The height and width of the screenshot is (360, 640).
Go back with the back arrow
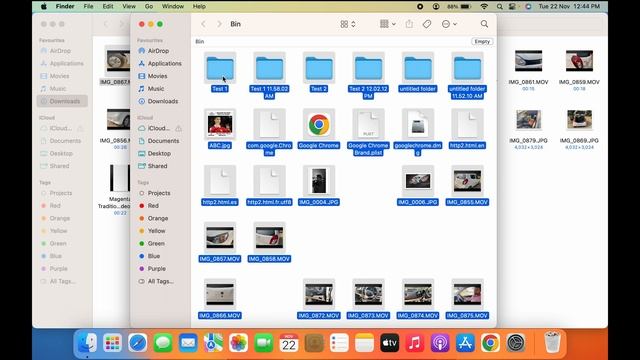pyautogui.click(x=203, y=24)
